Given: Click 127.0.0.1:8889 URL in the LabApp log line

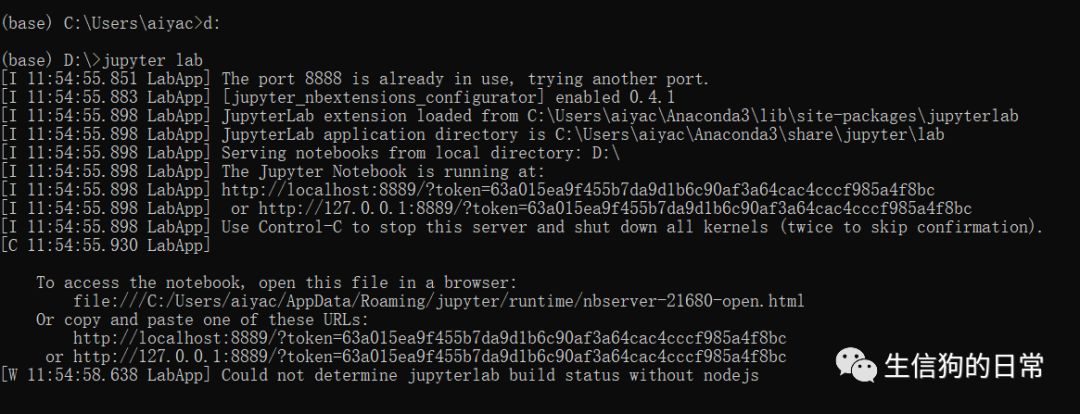Looking at the screenshot, I should coord(615,208).
